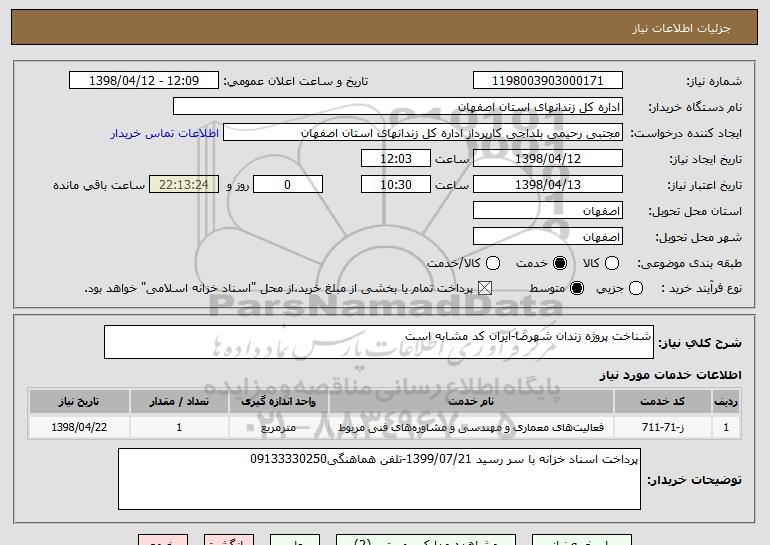Click the buyer notes text area
The image size is (770, 545).
point(379,479)
